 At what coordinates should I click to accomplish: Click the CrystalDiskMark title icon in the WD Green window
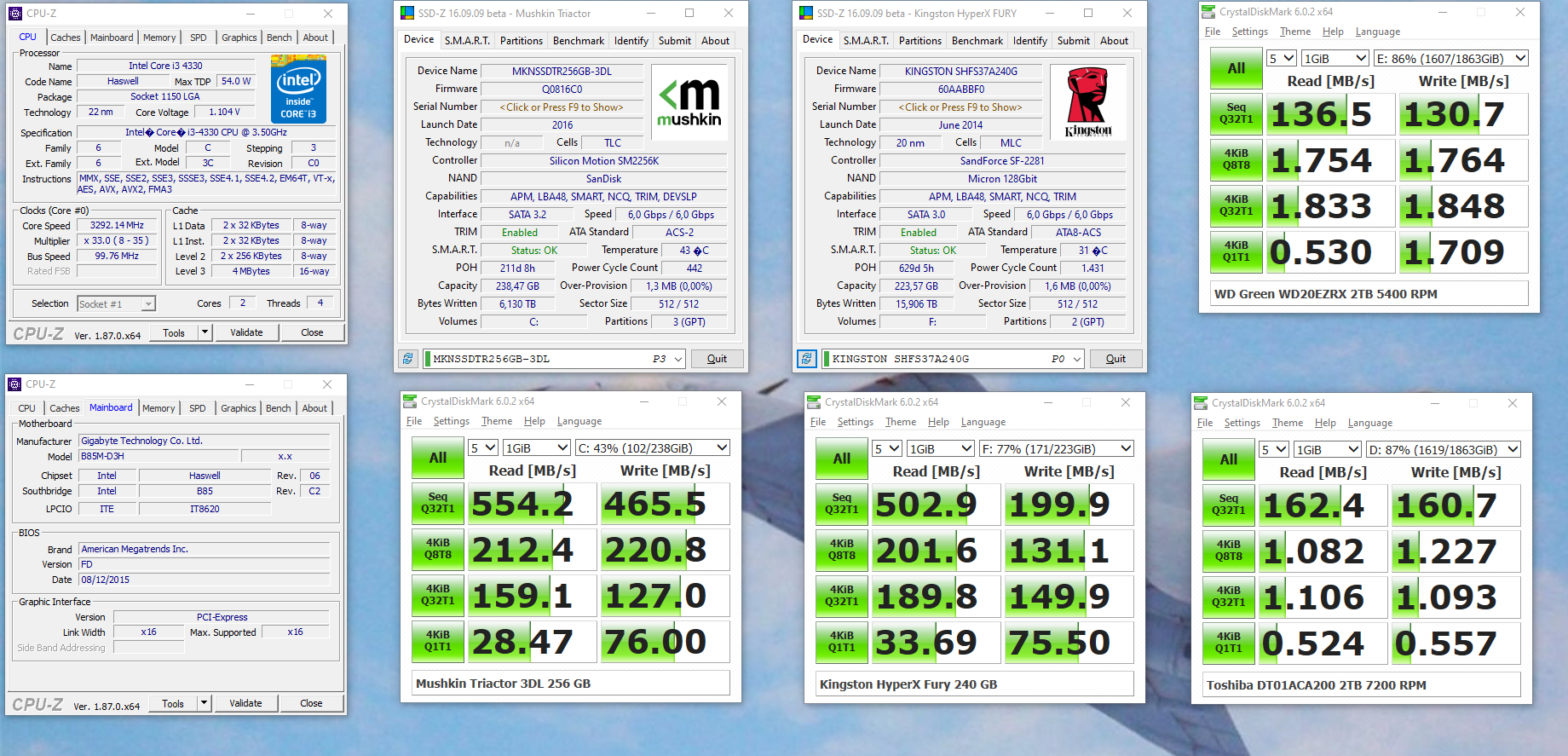(x=1208, y=12)
